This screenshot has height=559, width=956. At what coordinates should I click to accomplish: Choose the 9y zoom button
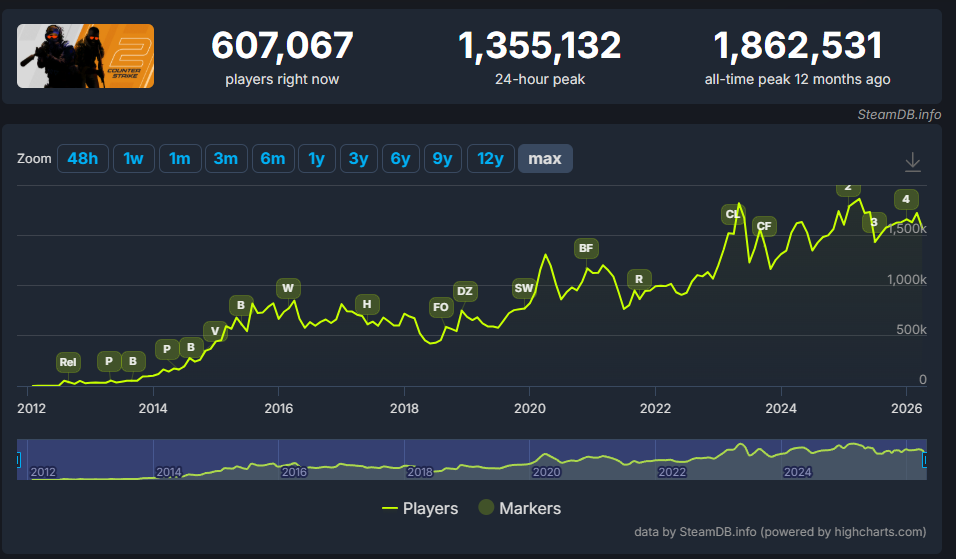pyautogui.click(x=443, y=158)
